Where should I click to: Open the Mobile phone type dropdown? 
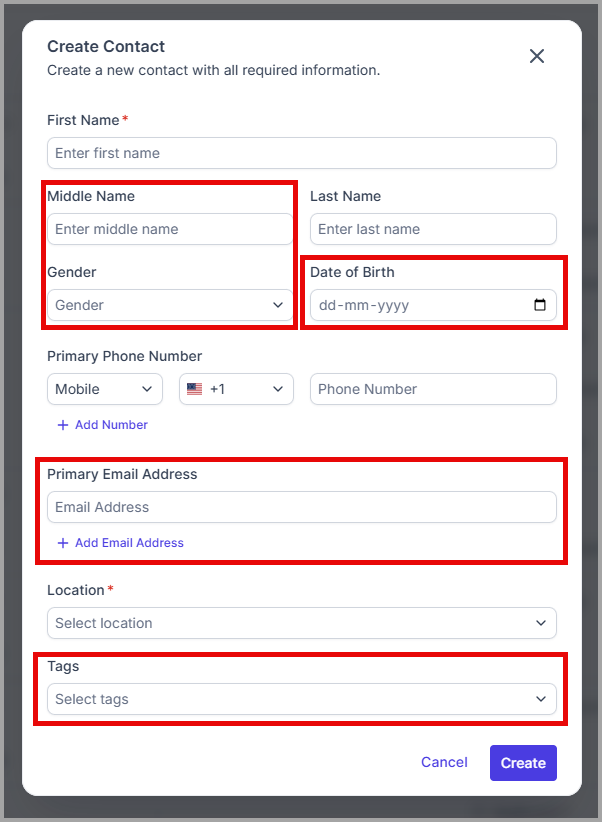pyautogui.click(x=105, y=389)
